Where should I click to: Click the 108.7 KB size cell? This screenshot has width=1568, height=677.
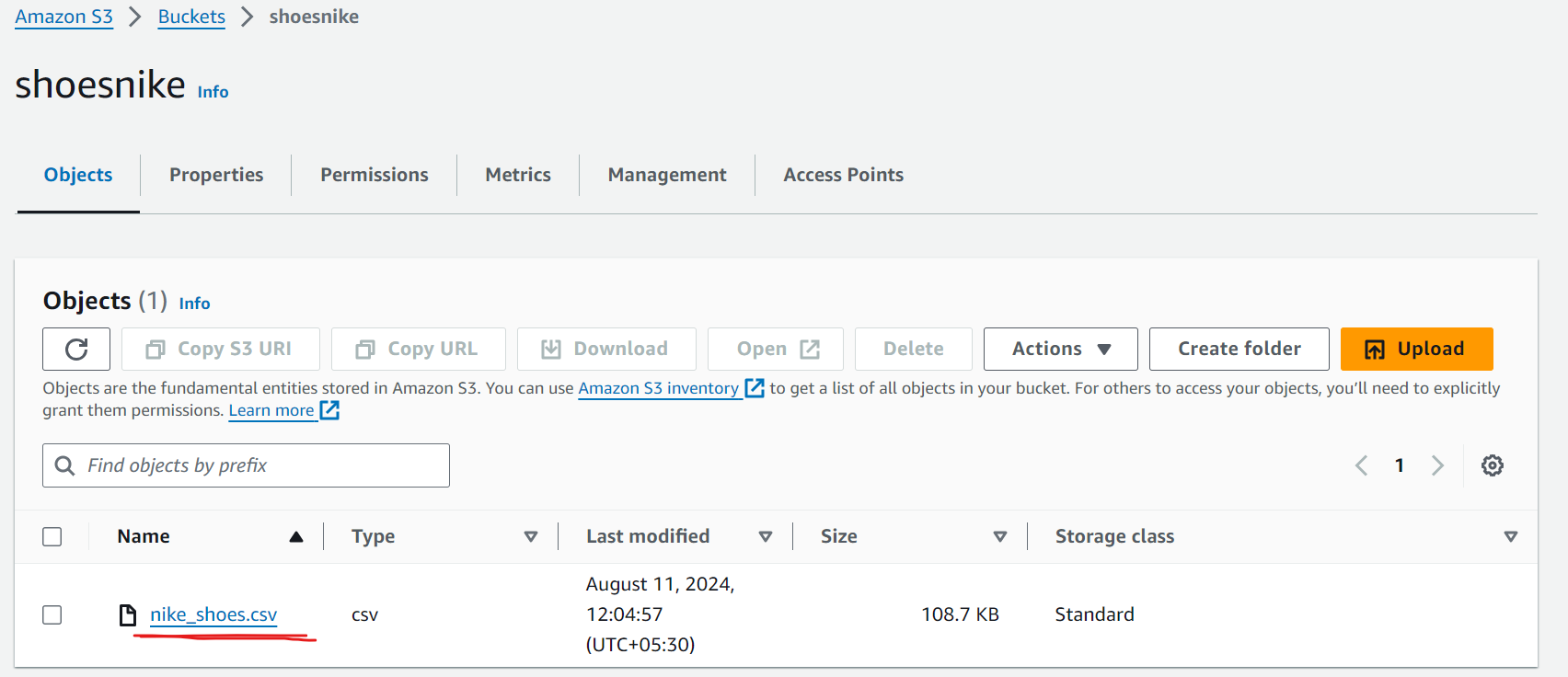pos(960,614)
